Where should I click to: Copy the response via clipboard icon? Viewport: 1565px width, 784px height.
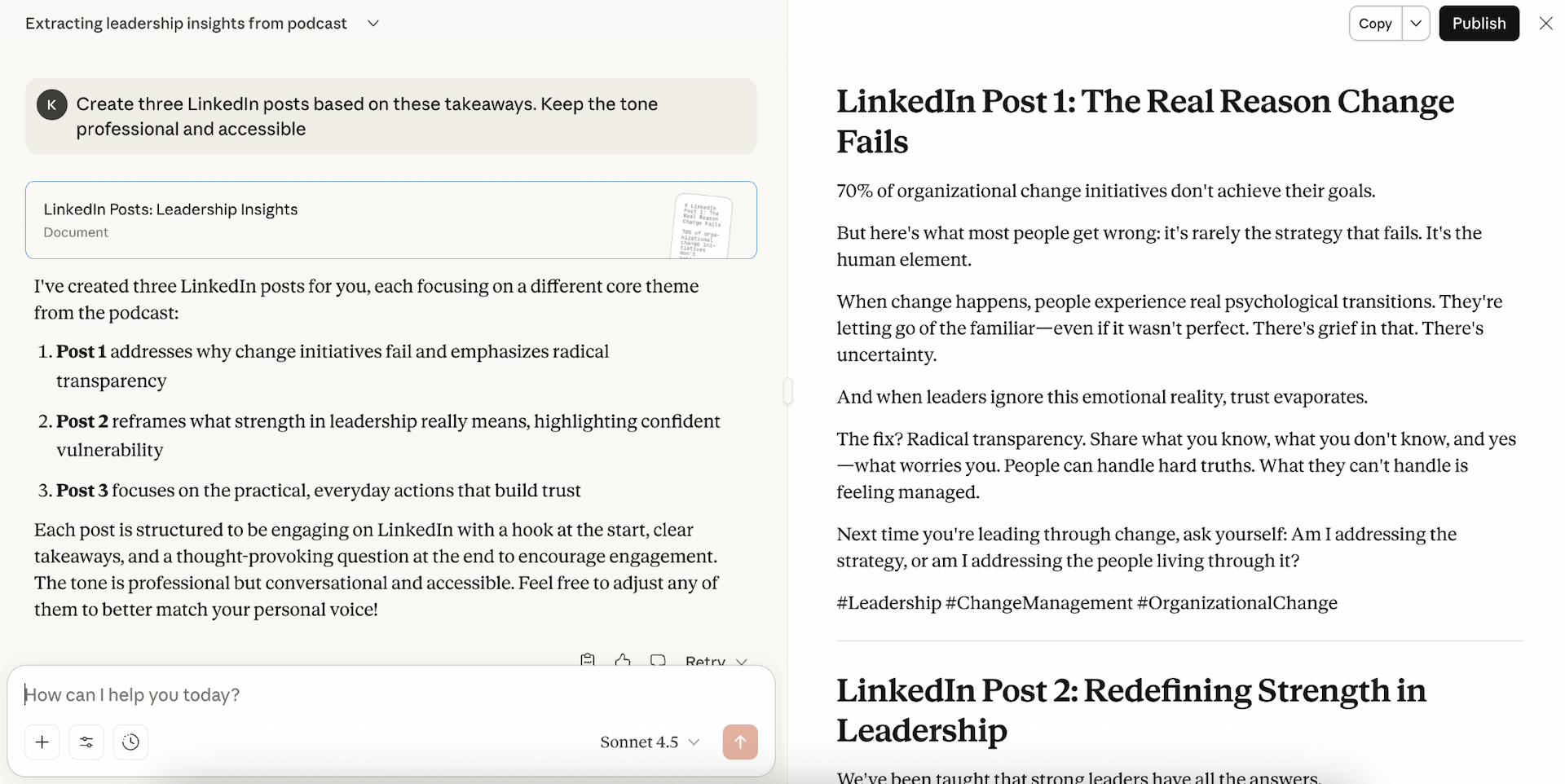click(x=588, y=659)
